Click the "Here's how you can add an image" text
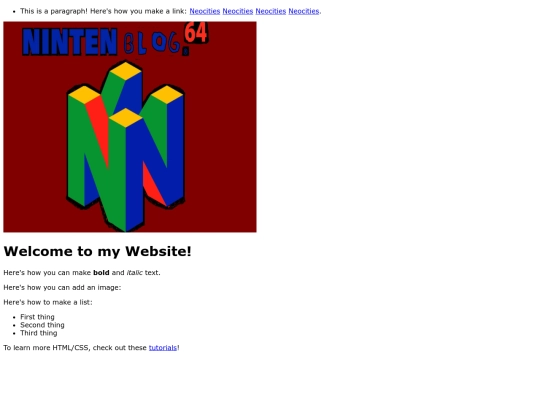The image size is (540, 405). tap(62, 287)
